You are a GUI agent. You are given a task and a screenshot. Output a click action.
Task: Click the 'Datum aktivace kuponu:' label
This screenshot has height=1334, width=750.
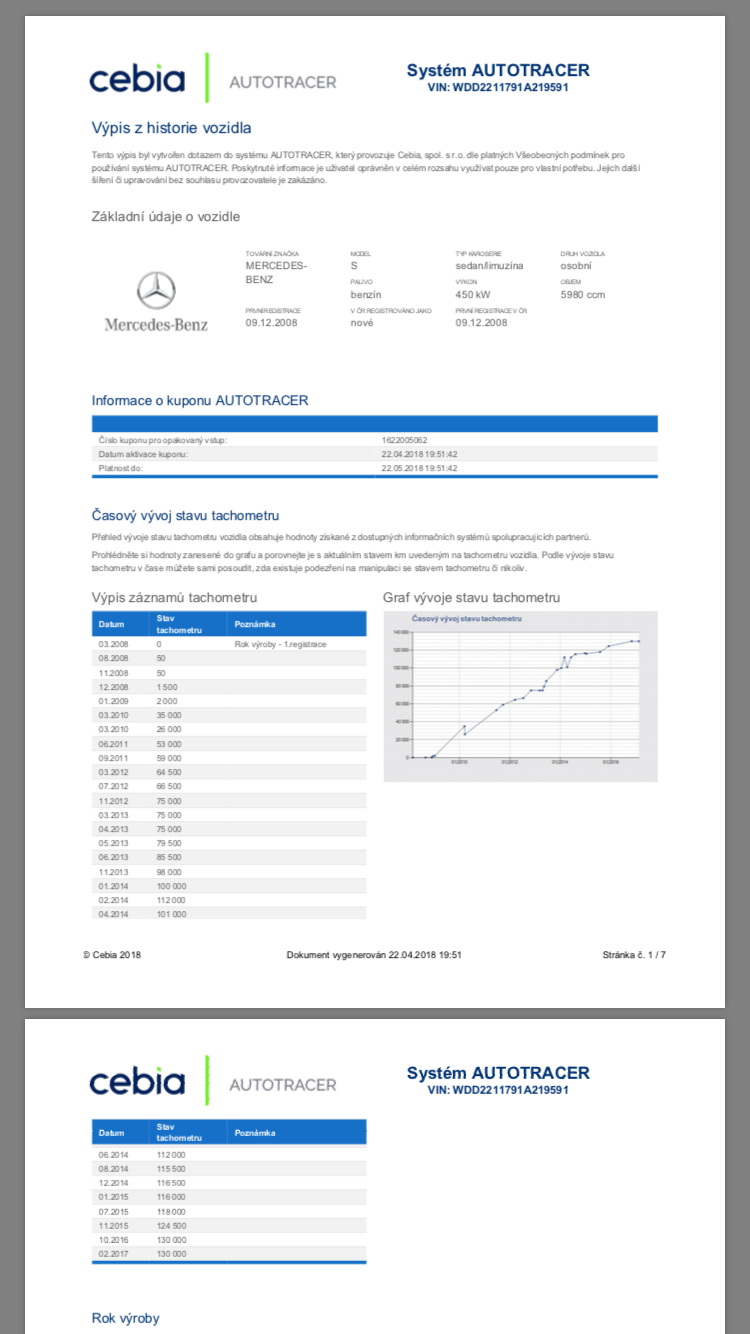coord(143,453)
